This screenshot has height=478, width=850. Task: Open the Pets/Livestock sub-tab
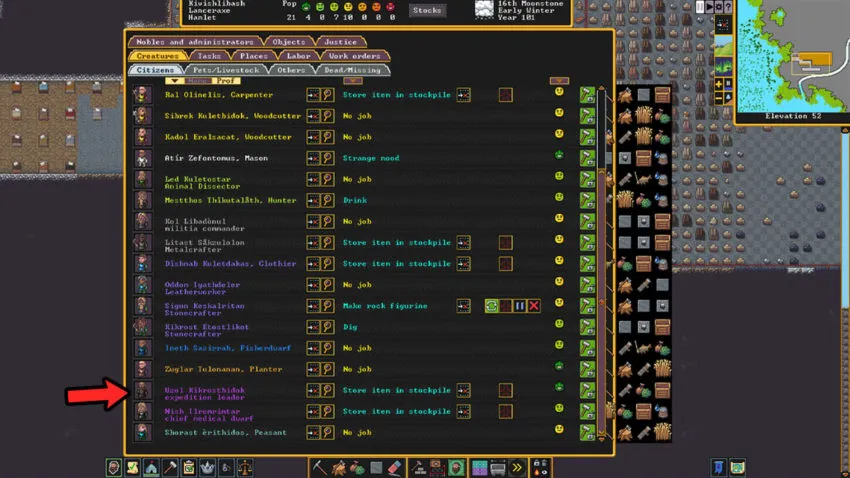[x=223, y=70]
